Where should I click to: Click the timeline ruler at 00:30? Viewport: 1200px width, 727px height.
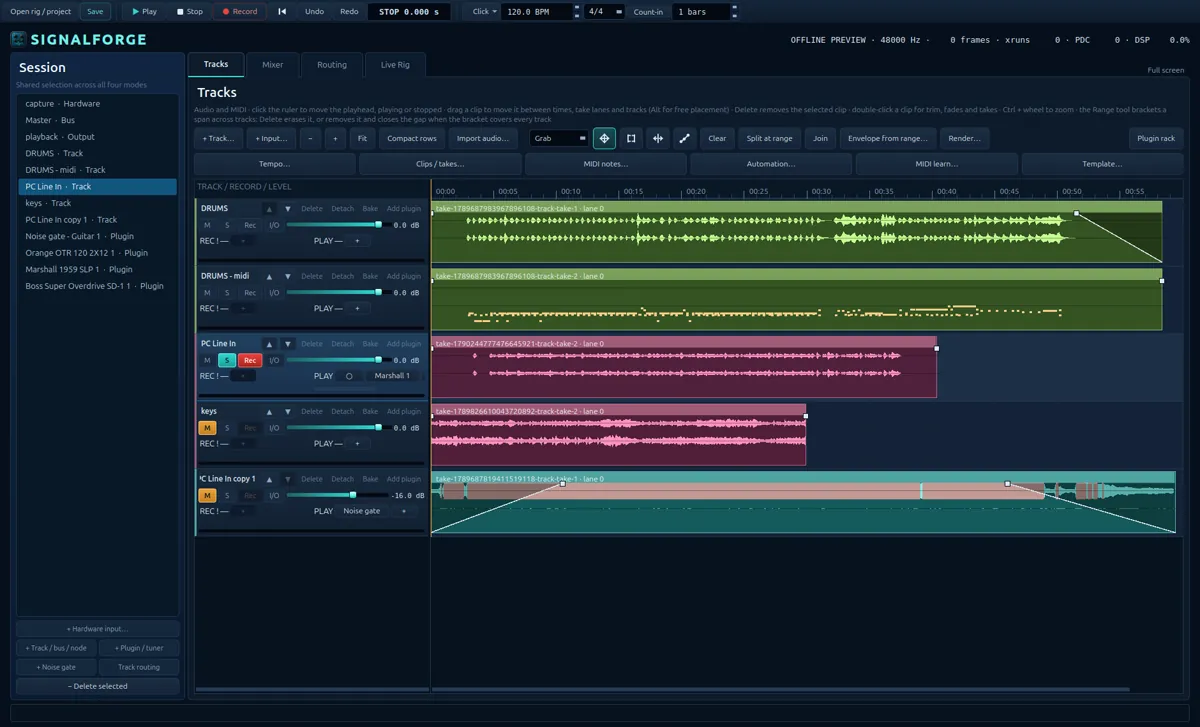(x=821, y=191)
